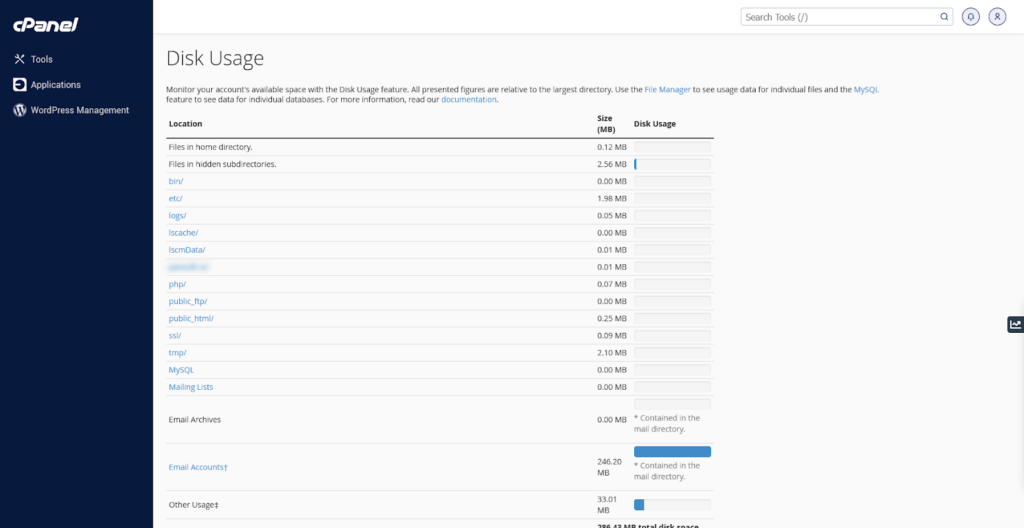Open the documentation link
Image resolution: width=1024 pixels, height=528 pixels.
(x=469, y=100)
